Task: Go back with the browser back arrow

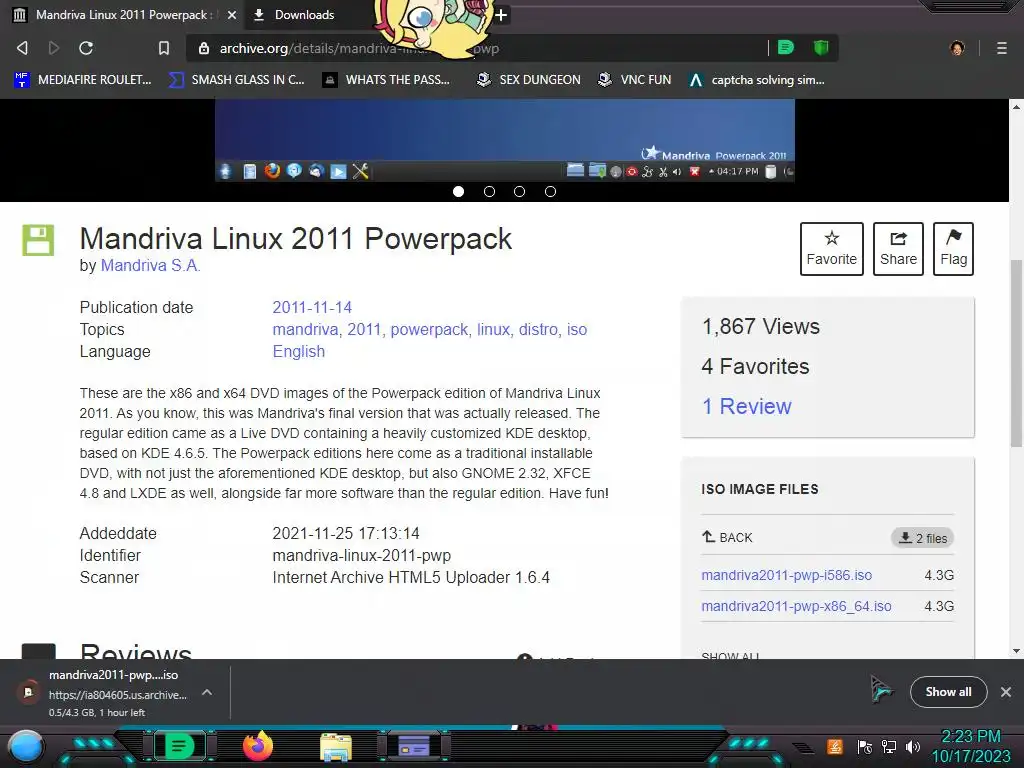Action: pyautogui.click(x=22, y=48)
